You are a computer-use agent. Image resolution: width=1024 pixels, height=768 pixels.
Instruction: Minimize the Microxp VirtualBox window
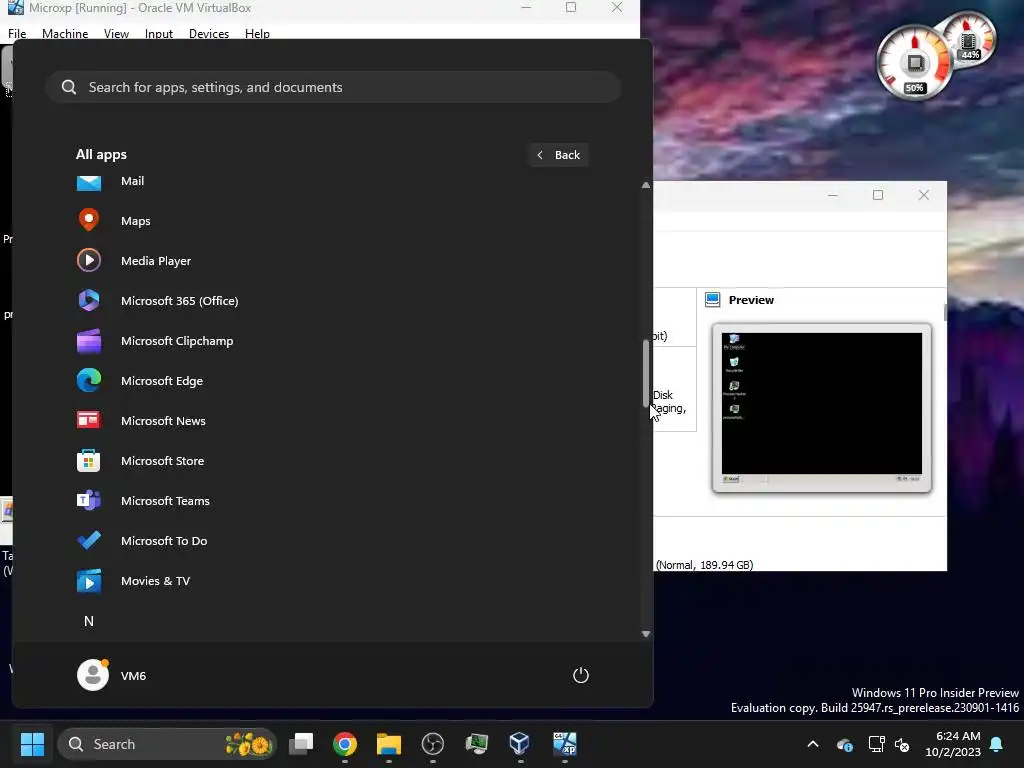point(526,7)
